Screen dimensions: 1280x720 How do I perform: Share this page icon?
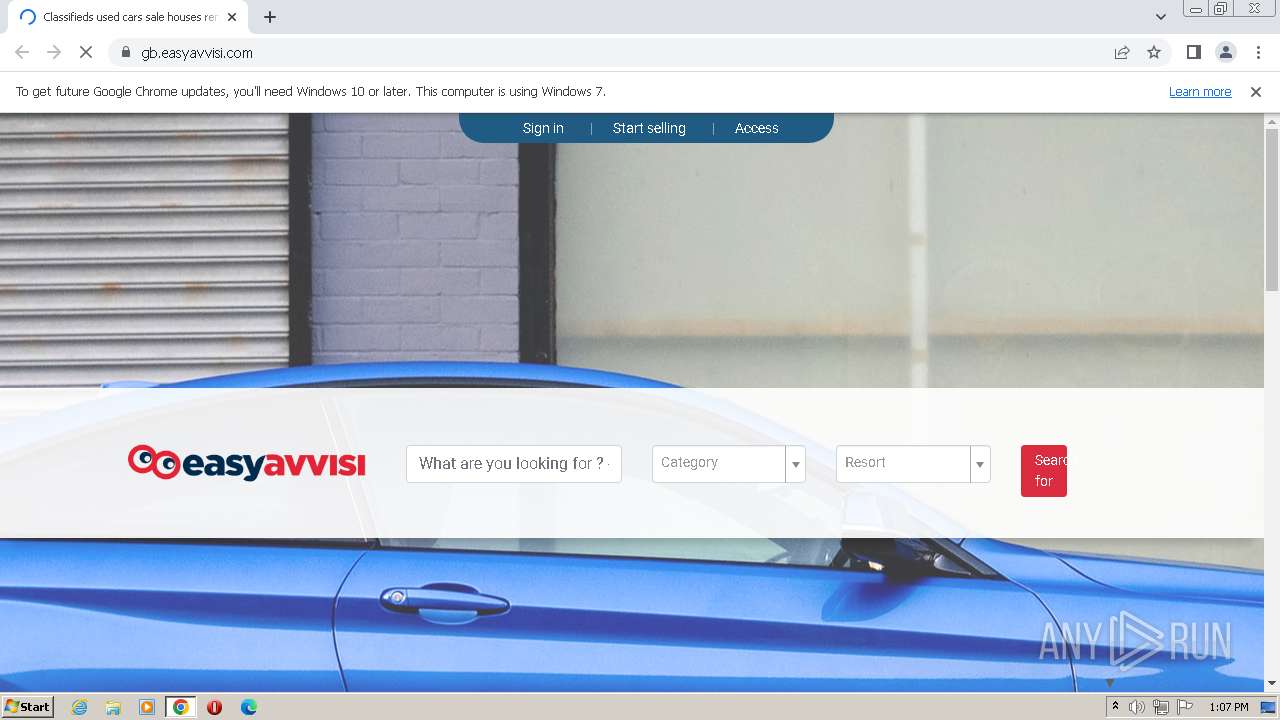point(1122,52)
